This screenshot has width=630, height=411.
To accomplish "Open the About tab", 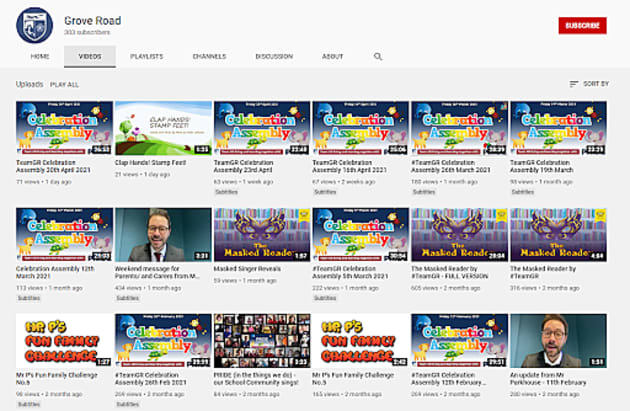I will (x=332, y=56).
